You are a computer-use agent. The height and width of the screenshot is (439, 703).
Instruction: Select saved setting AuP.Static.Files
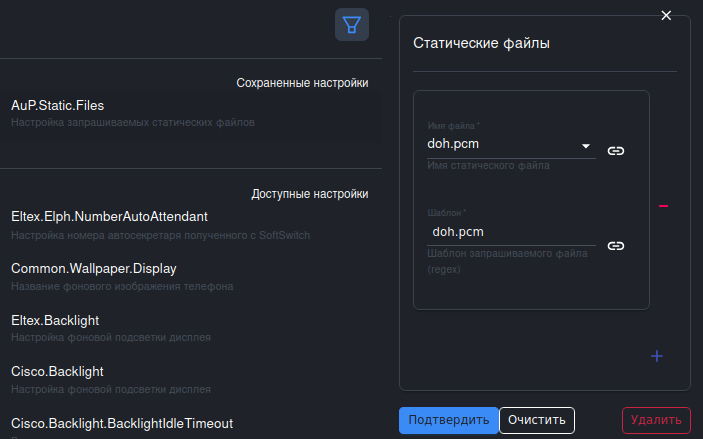point(58,105)
